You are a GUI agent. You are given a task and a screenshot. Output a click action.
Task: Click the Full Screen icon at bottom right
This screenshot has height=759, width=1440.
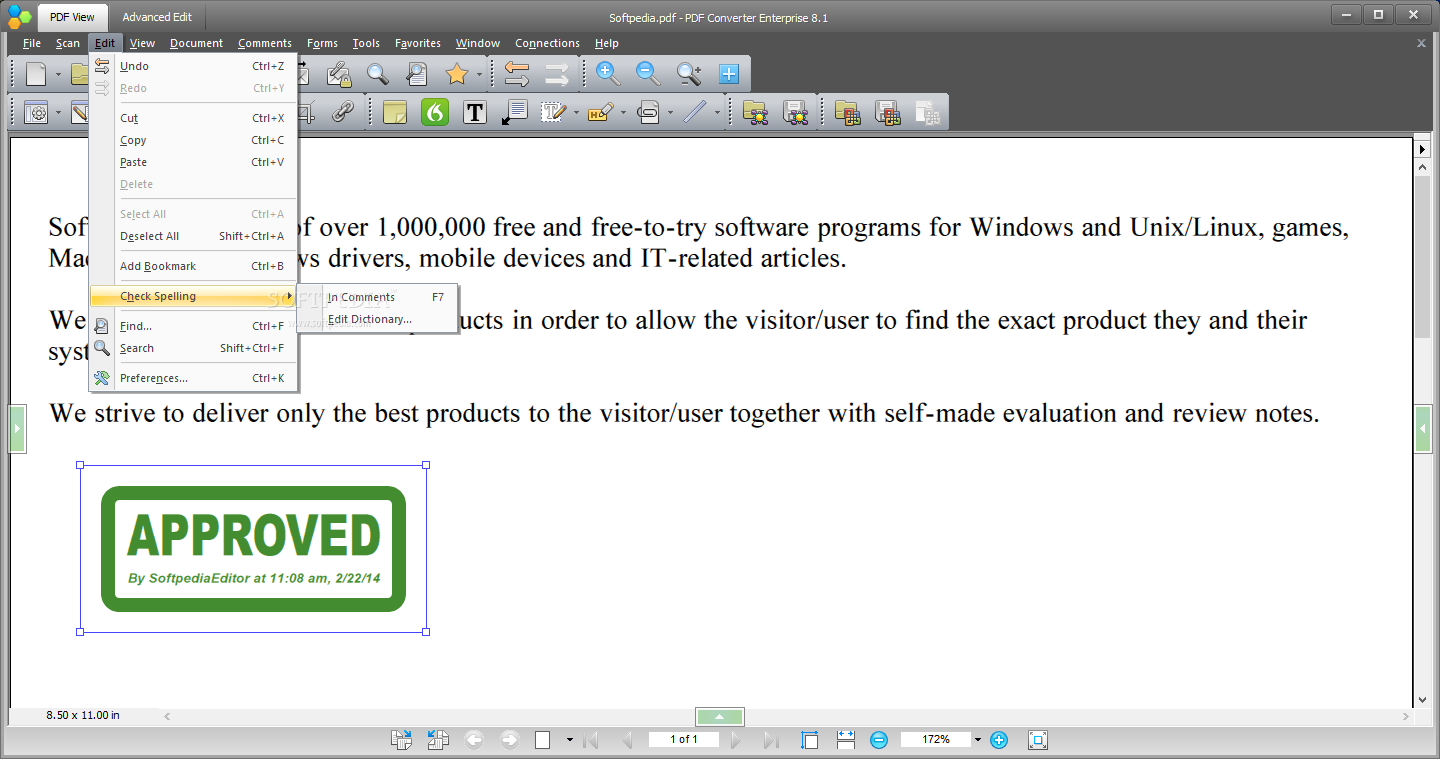tap(1037, 740)
